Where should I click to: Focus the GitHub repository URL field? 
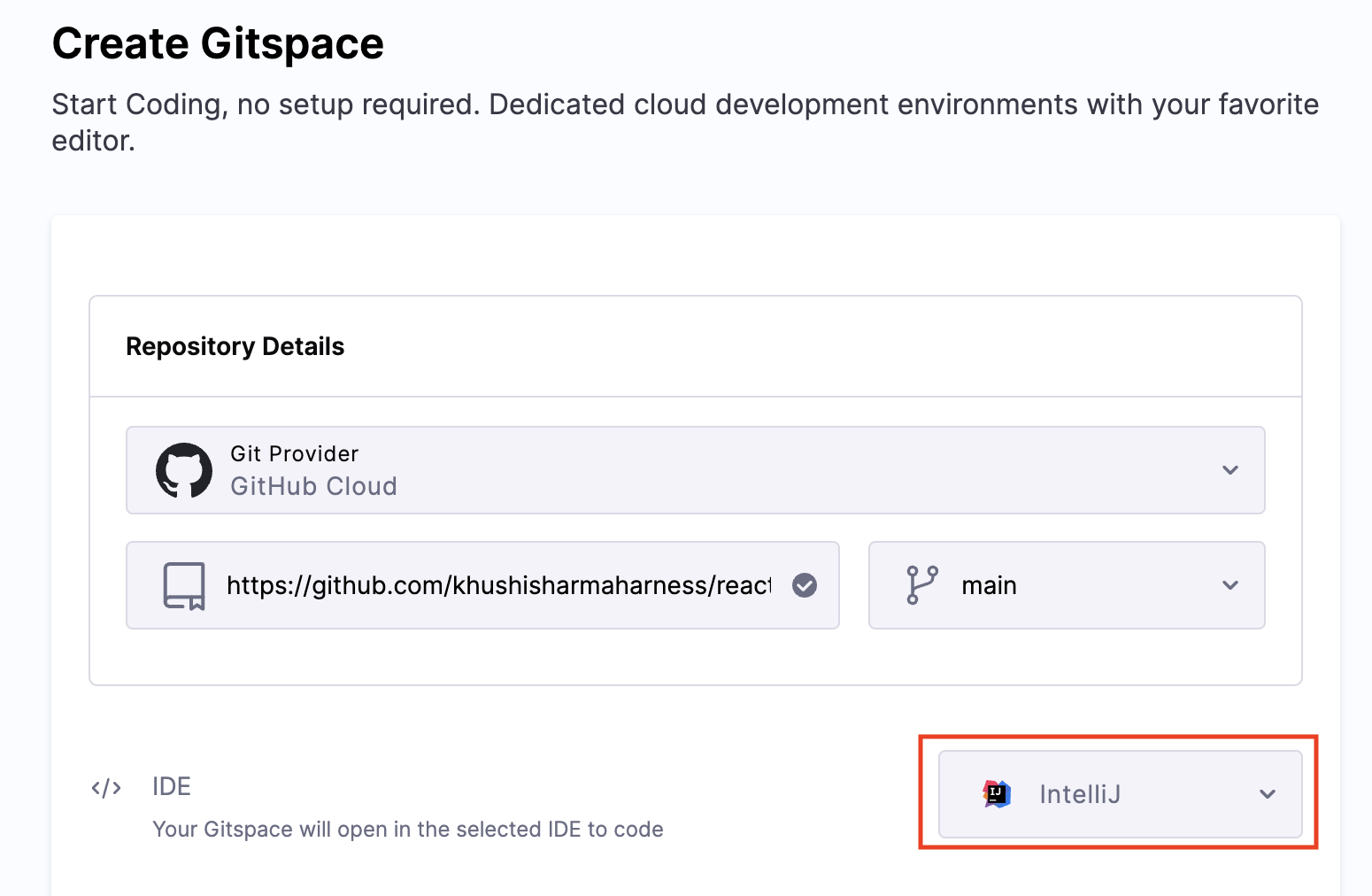coord(498,585)
